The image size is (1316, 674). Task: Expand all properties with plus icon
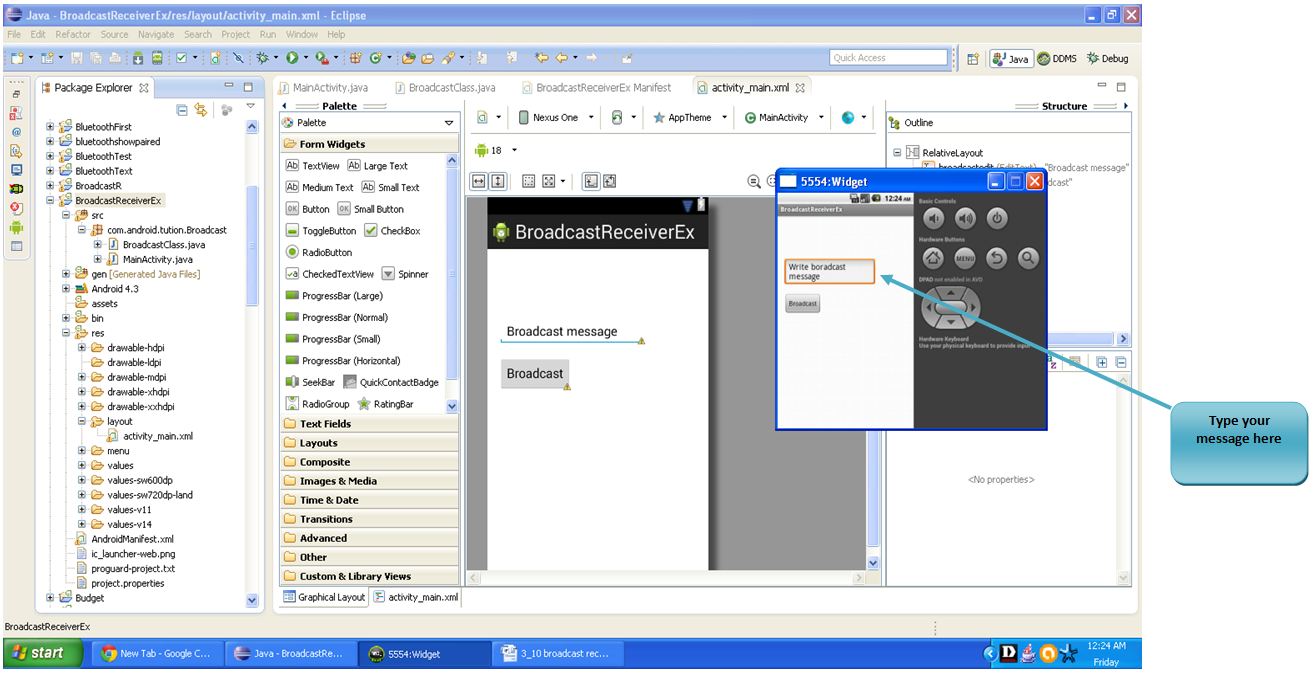[x=1101, y=362]
